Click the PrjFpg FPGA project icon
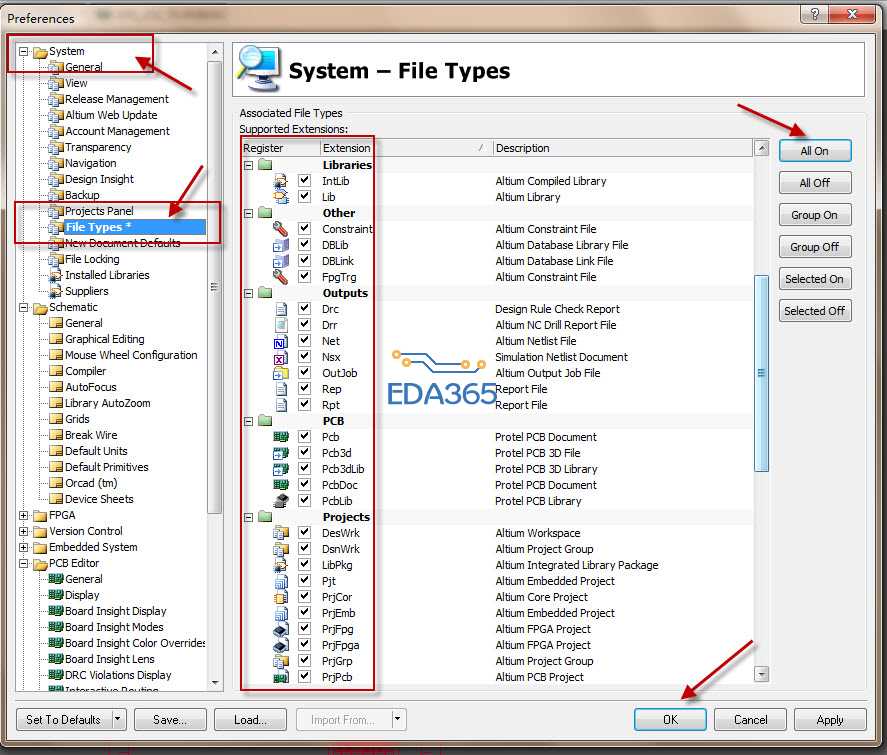 281,629
